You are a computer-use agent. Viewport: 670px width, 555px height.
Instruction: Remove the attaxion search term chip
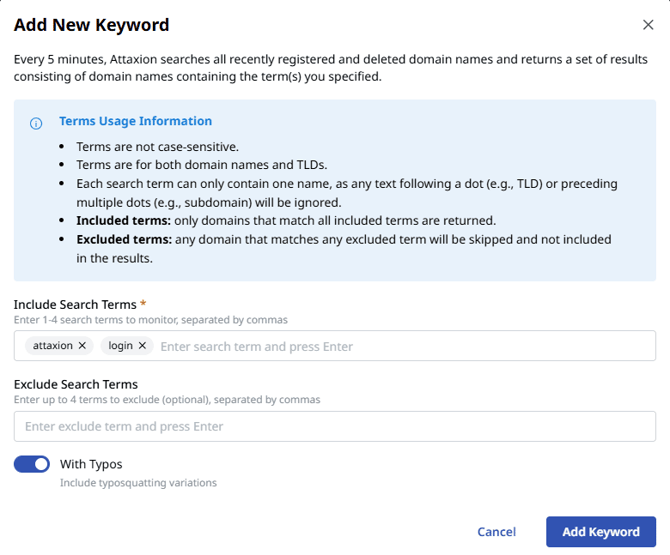(x=82, y=345)
